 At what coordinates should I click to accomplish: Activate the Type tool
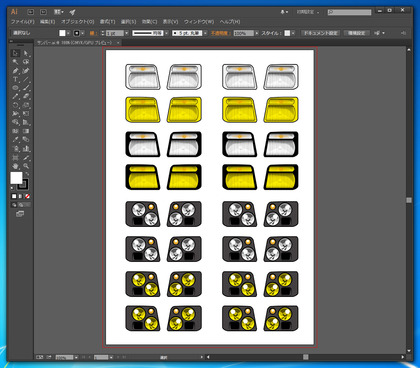[x=15, y=79]
